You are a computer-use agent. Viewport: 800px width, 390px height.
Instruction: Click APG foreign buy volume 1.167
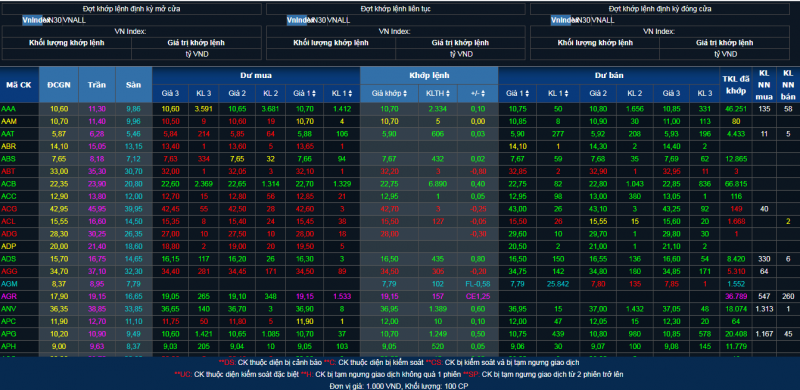coord(764,334)
